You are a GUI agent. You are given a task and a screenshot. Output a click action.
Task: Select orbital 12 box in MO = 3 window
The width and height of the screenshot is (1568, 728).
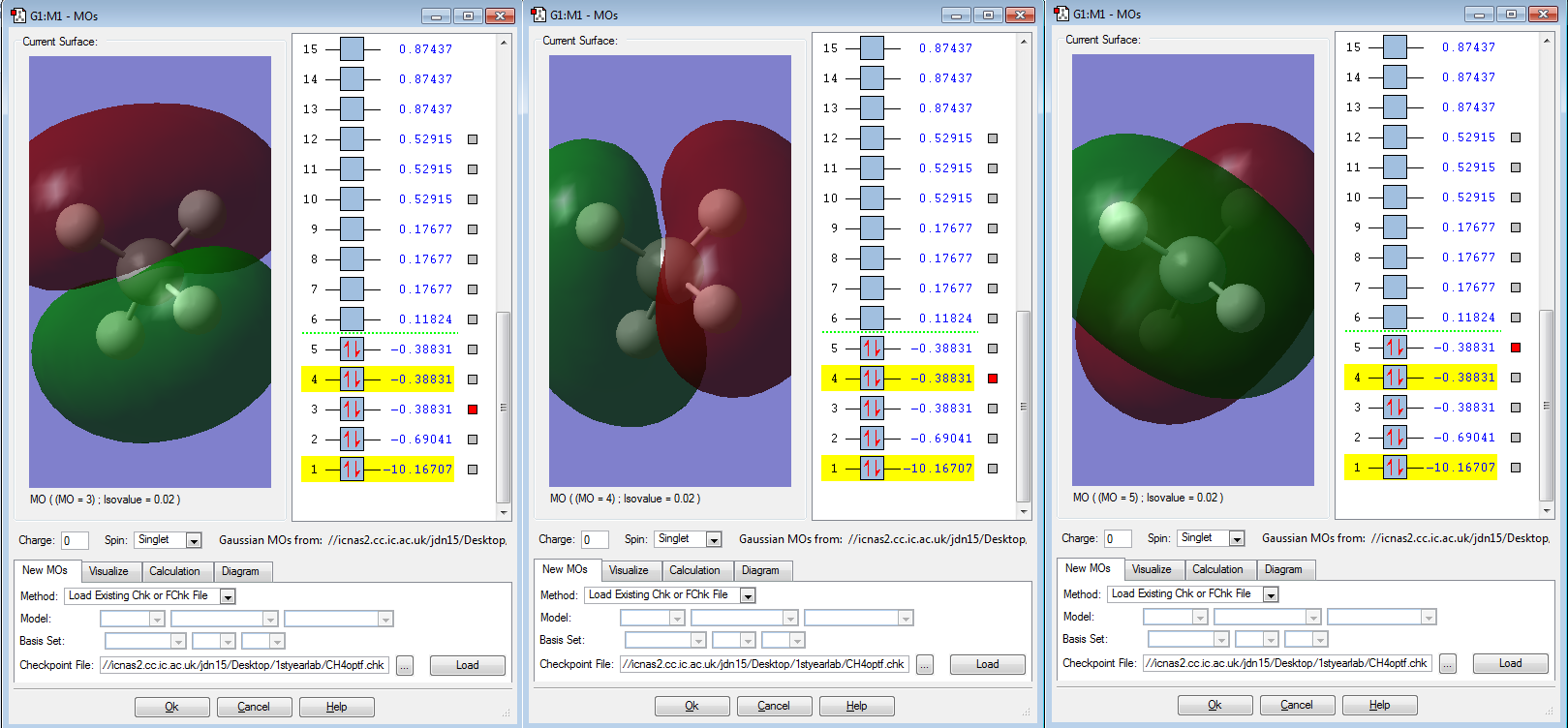352,139
